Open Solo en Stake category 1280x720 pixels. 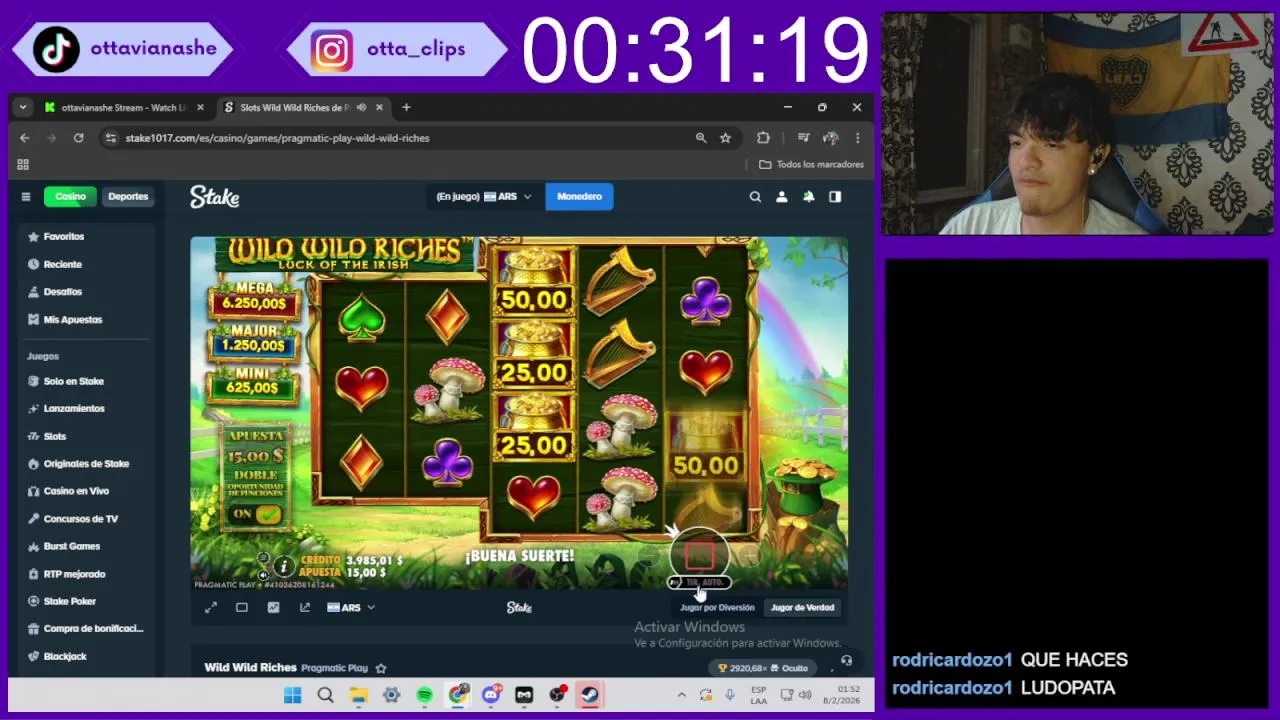click(x=85, y=381)
